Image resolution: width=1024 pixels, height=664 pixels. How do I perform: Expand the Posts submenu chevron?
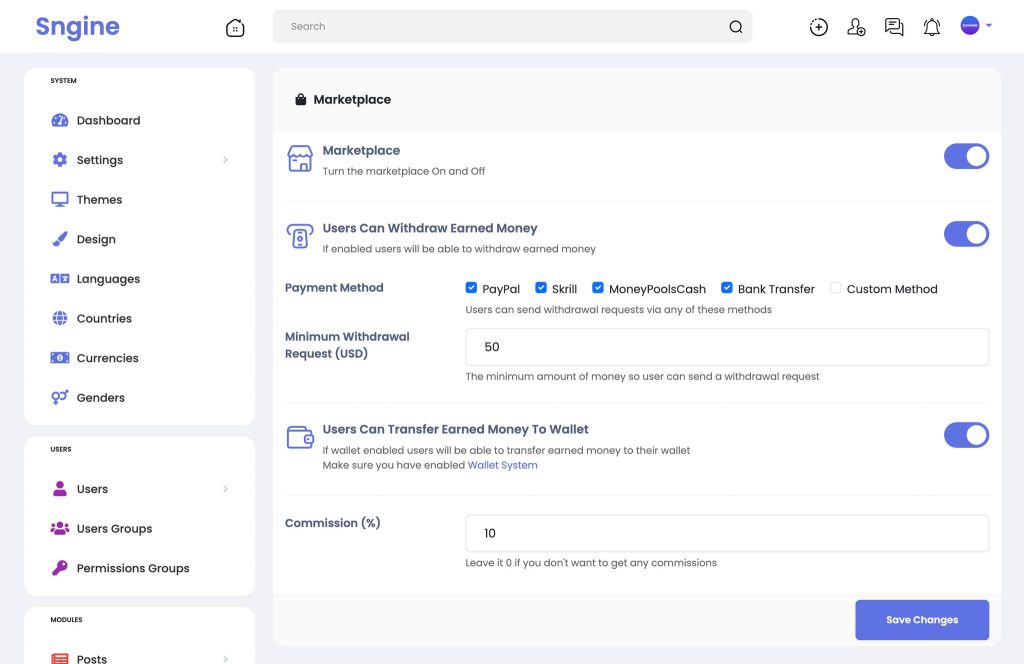pos(225,659)
